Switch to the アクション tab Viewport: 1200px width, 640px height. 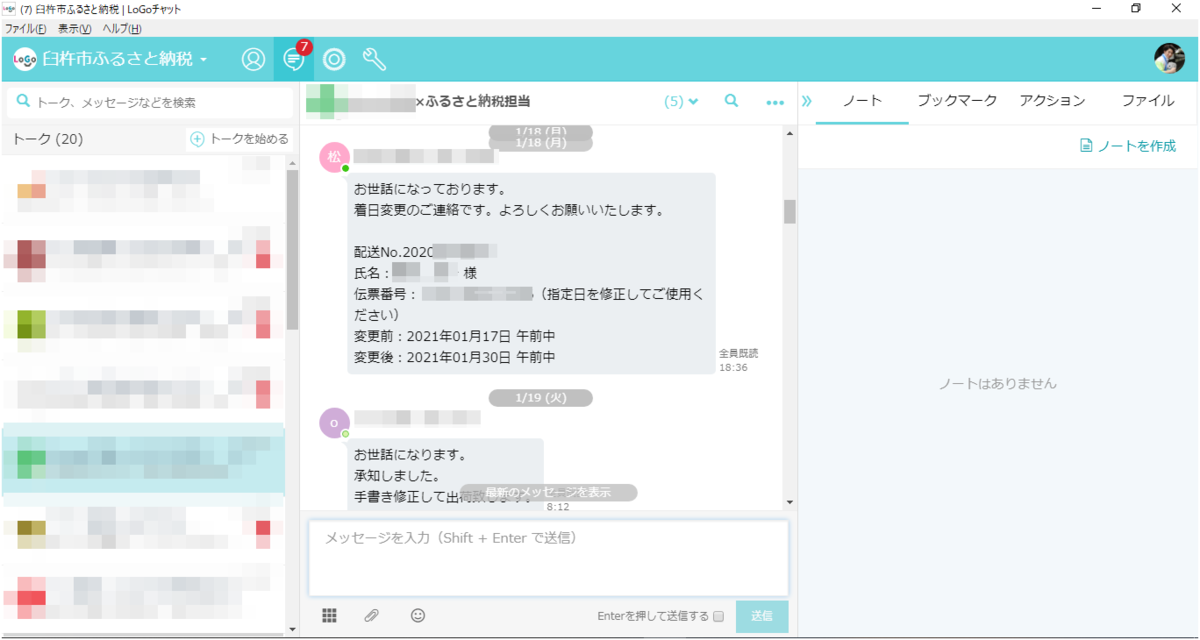(x=1052, y=101)
